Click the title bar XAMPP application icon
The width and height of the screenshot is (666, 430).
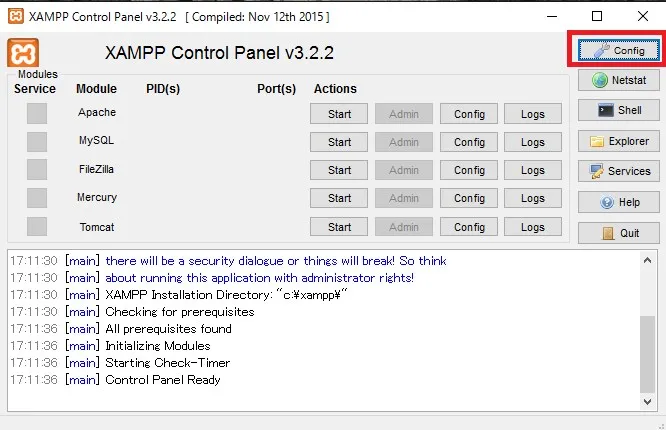tap(15, 16)
